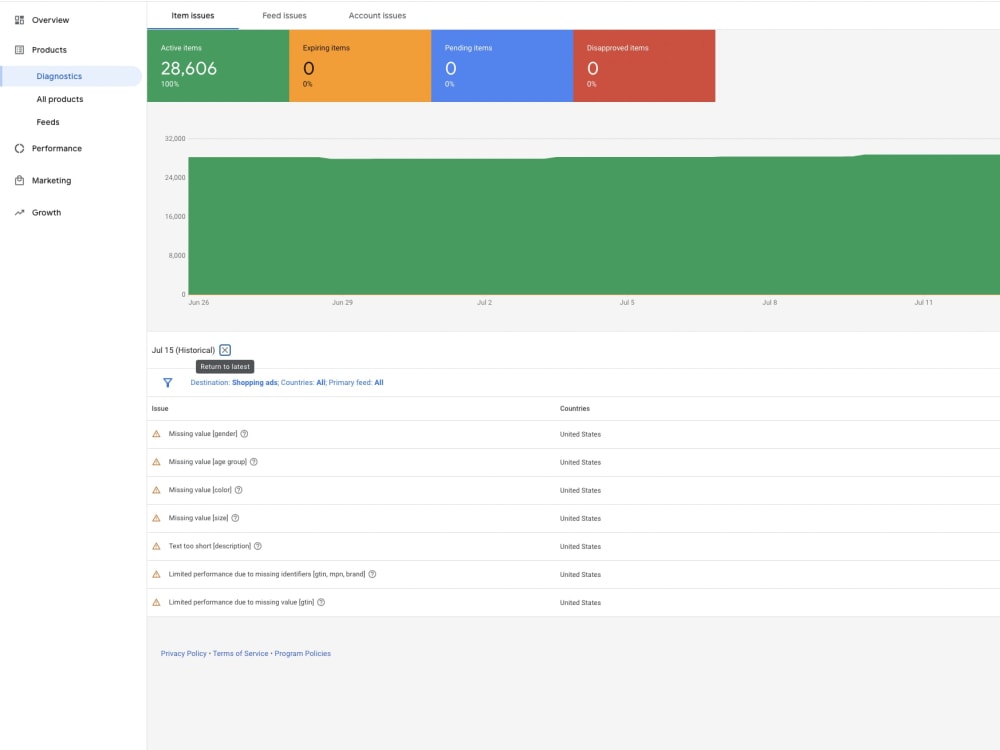Select the green Active items card
1000x750 pixels.
click(218, 66)
